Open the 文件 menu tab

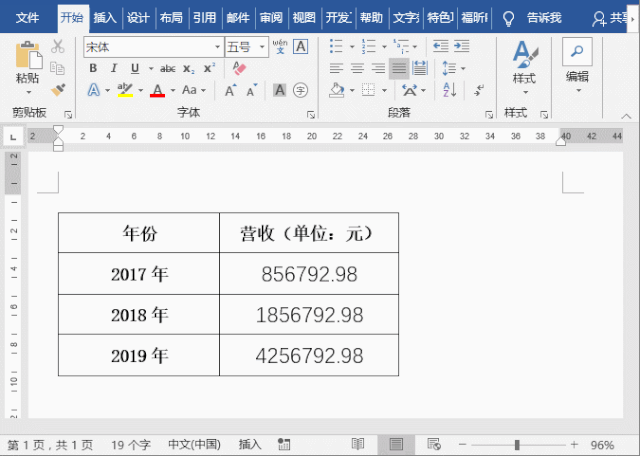[28, 18]
